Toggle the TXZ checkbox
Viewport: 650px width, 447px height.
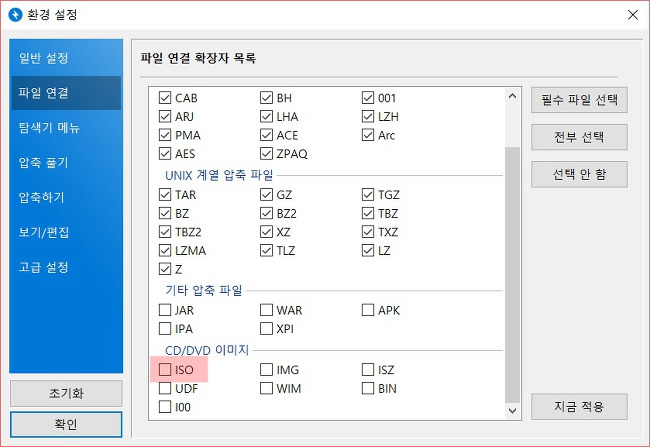point(368,232)
